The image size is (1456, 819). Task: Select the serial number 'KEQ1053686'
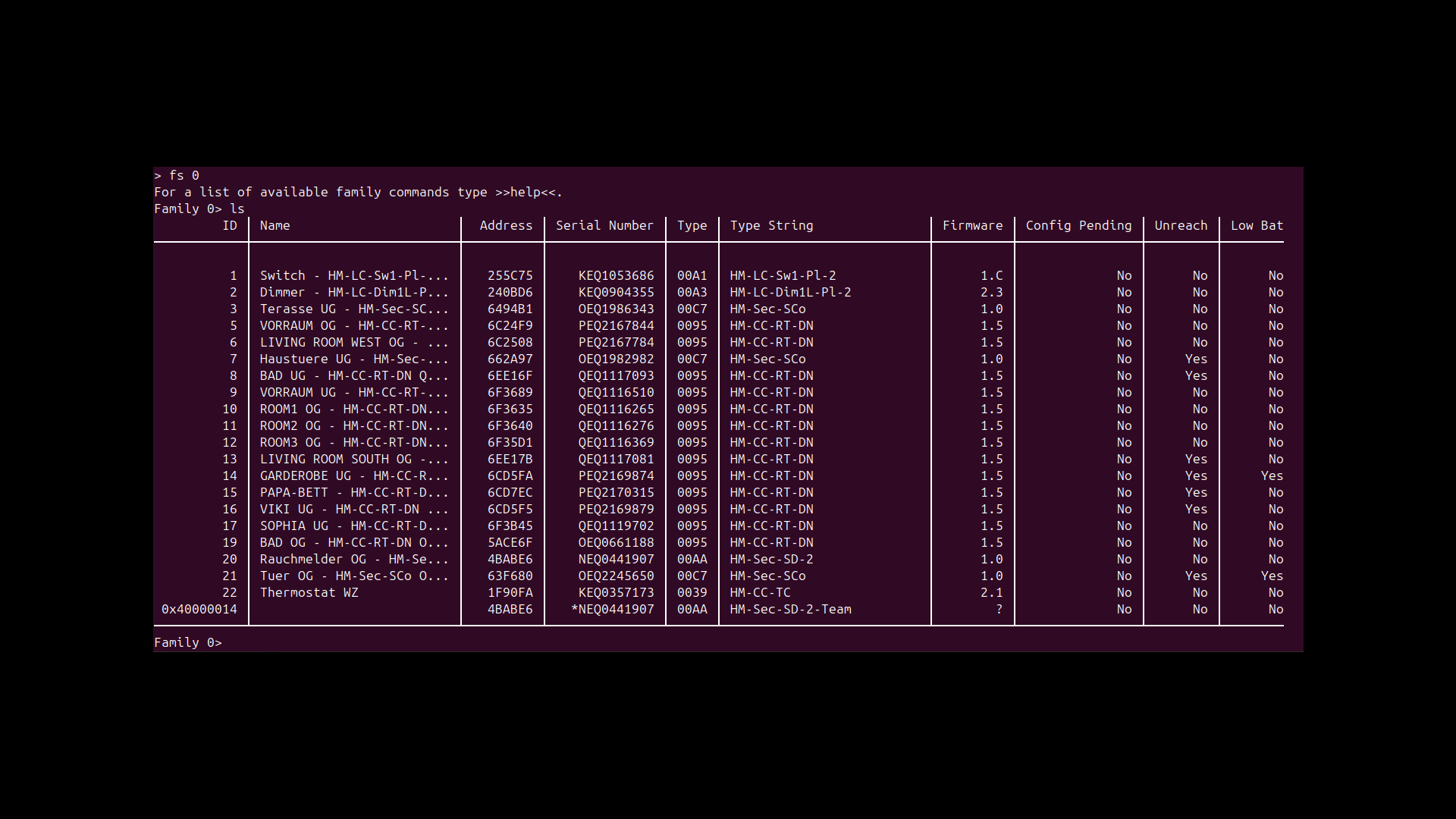pos(616,275)
